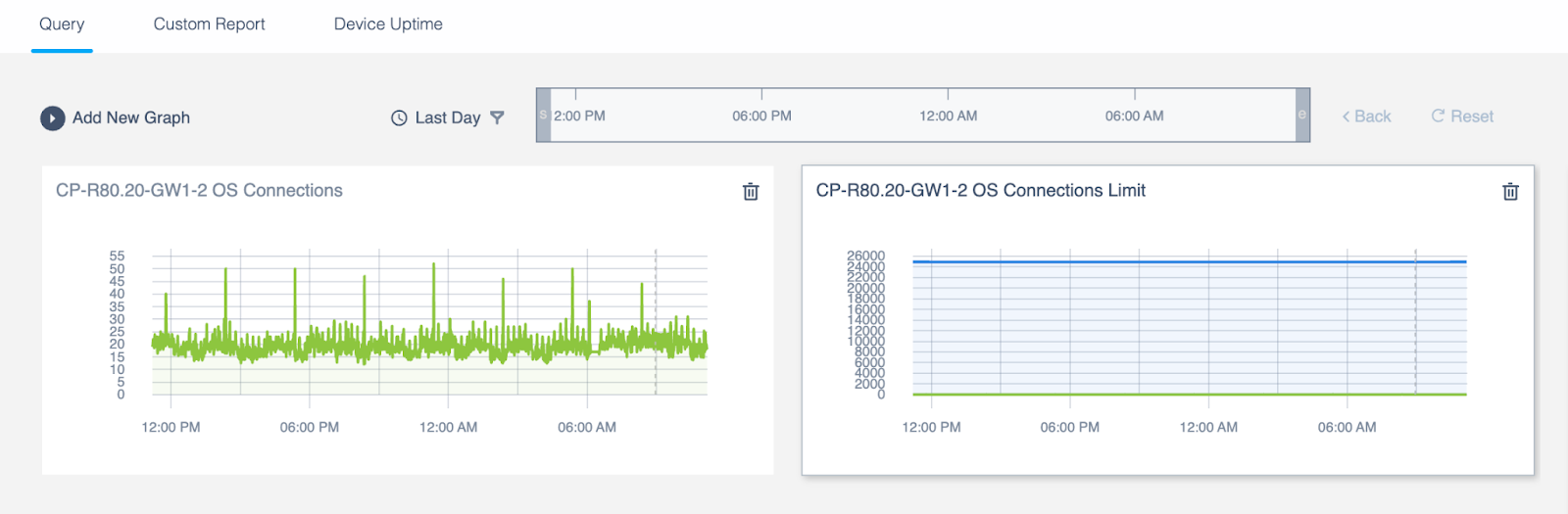Switch to the Custom Report tab

tap(209, 23)
